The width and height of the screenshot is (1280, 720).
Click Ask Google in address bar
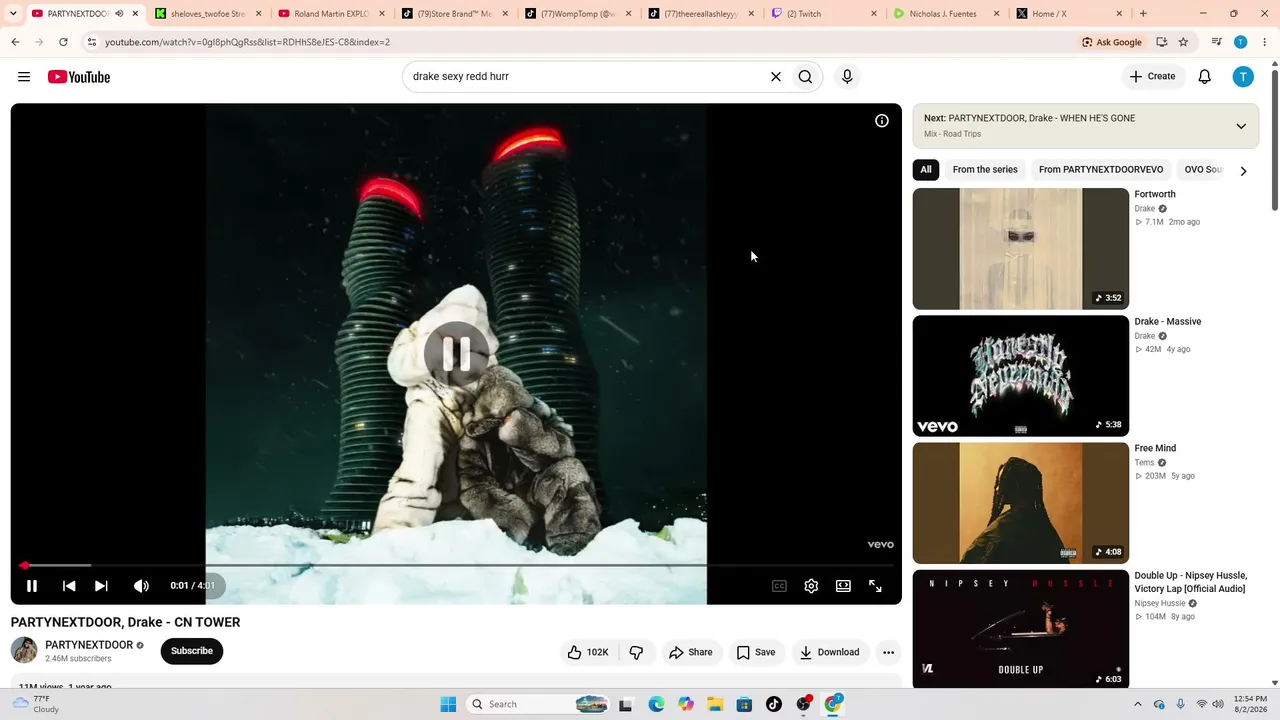tap(1111, 42)
